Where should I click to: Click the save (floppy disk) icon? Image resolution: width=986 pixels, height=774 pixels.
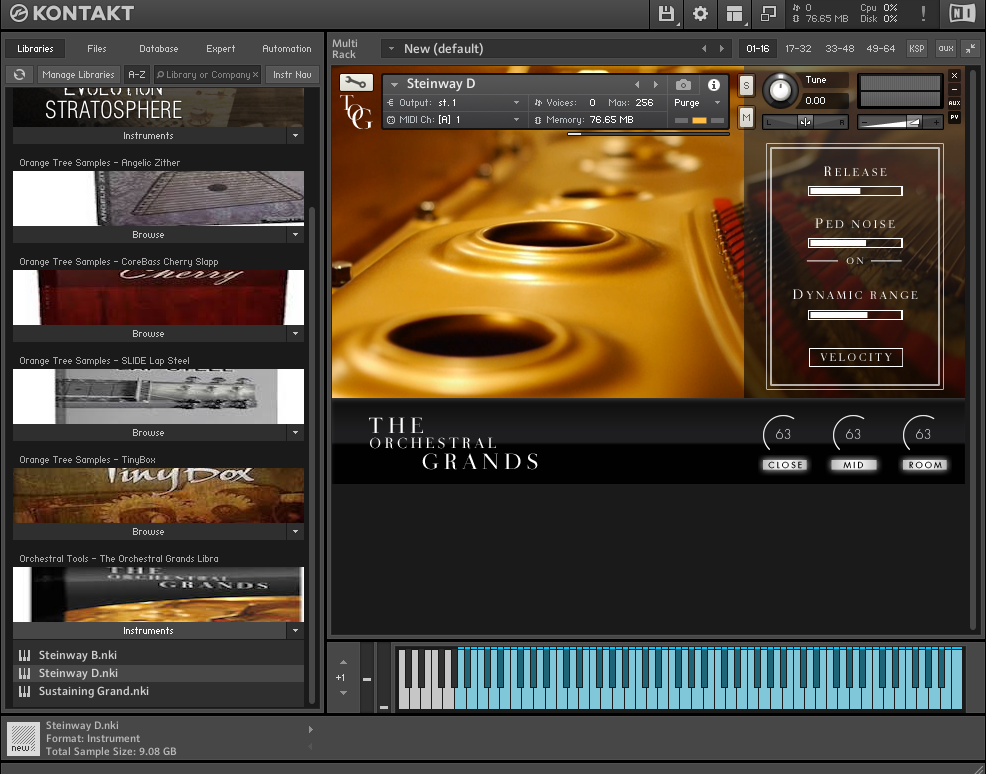click(x=666, y=14)
